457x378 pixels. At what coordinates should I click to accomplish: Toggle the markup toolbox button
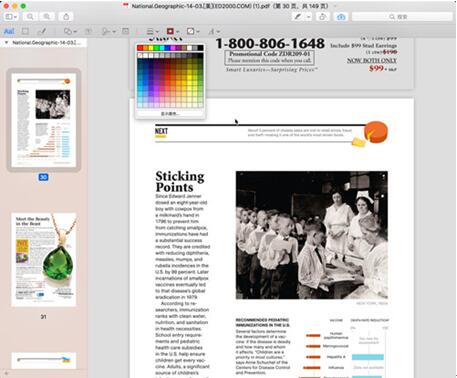(341, 17)
